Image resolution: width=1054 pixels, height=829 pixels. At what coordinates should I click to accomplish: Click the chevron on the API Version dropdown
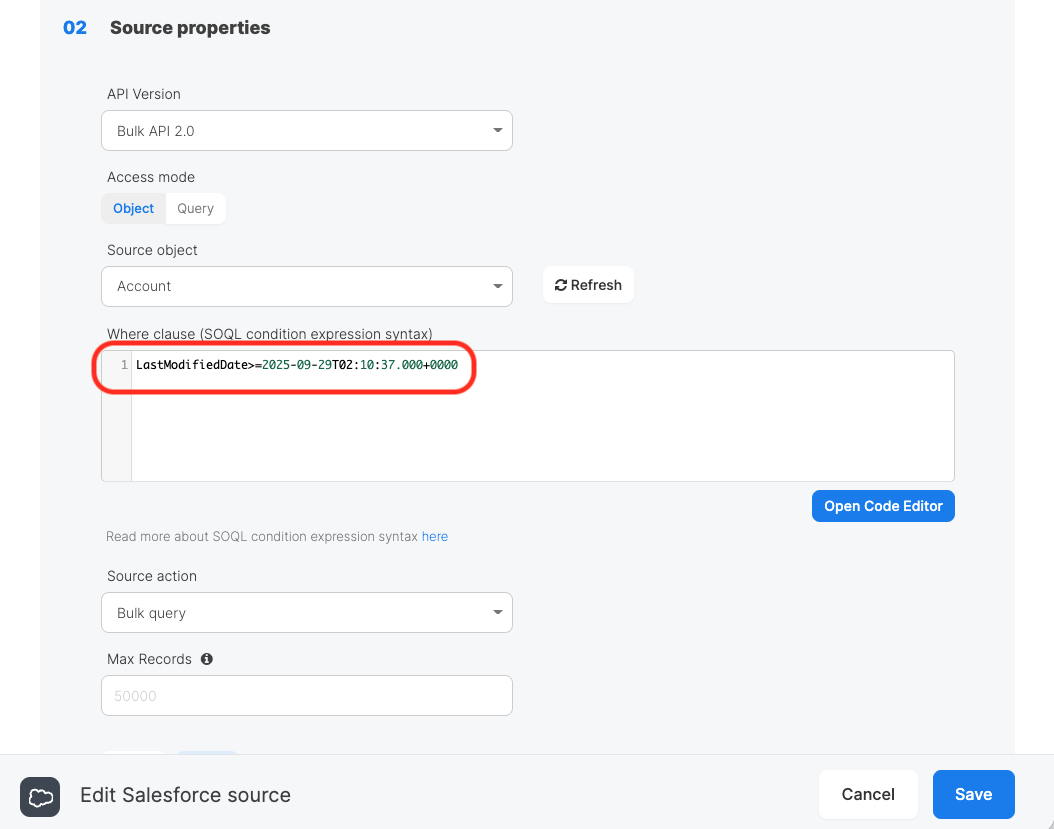pos(497,130)
